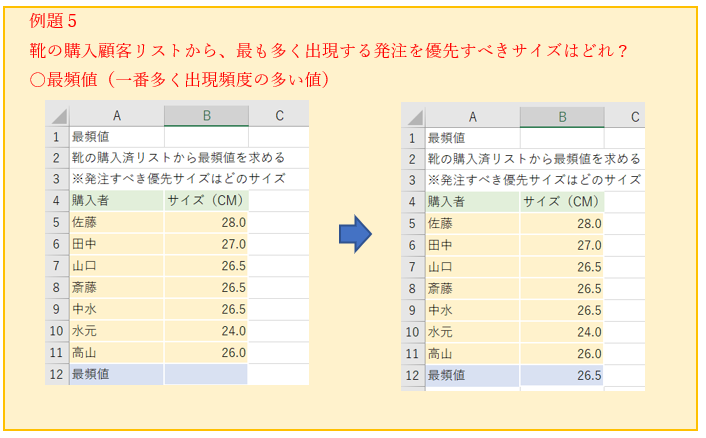Select empty 最頻値 result cell B12 in left sheet
706x438 pixels.
206,374
